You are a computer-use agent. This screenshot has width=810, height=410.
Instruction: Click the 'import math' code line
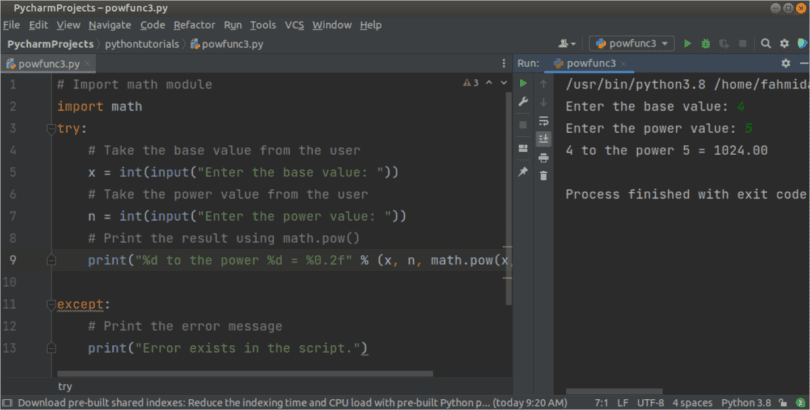(100, 106)
